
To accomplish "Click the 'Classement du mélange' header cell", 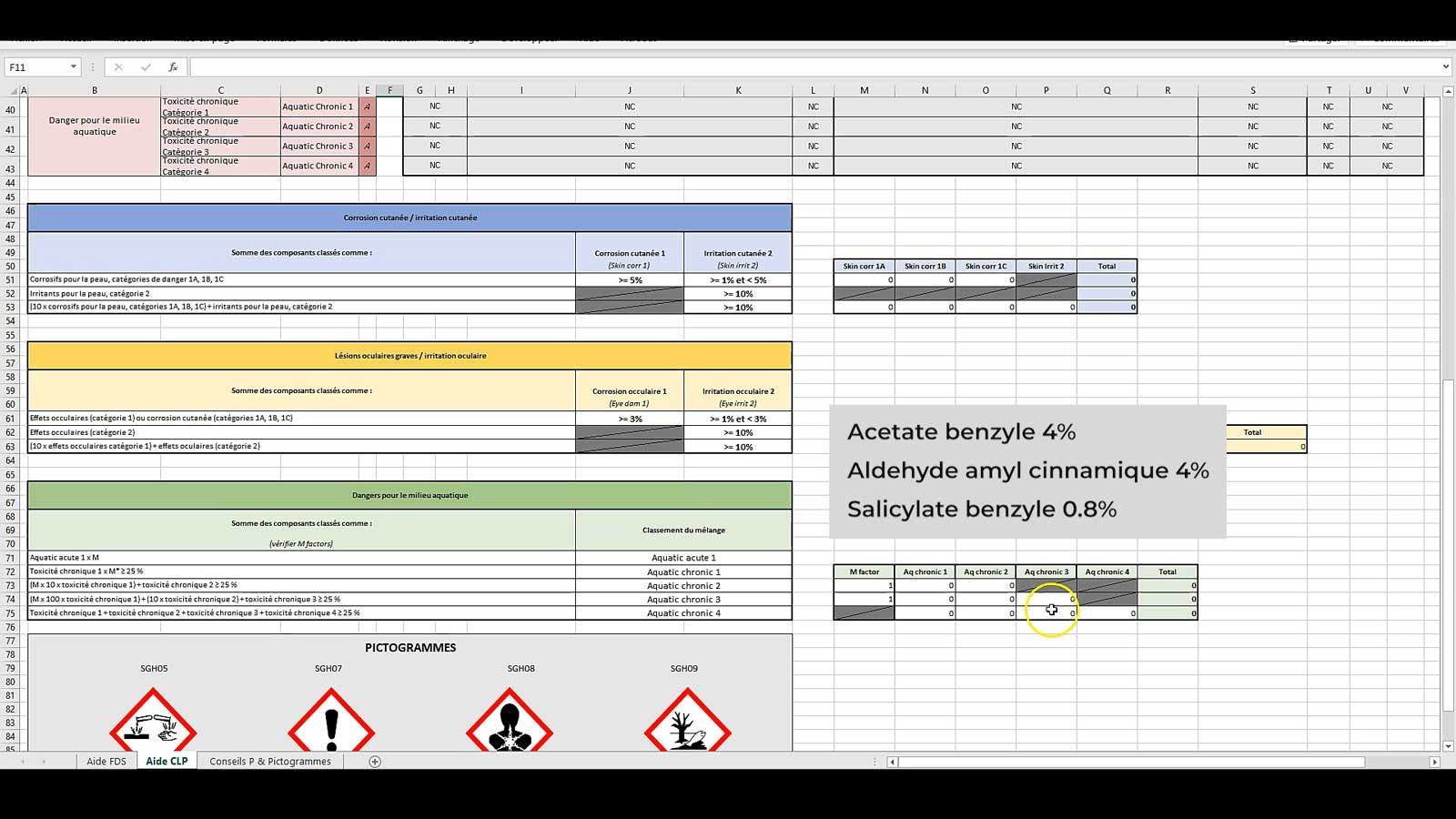I will tap(683, 530).
